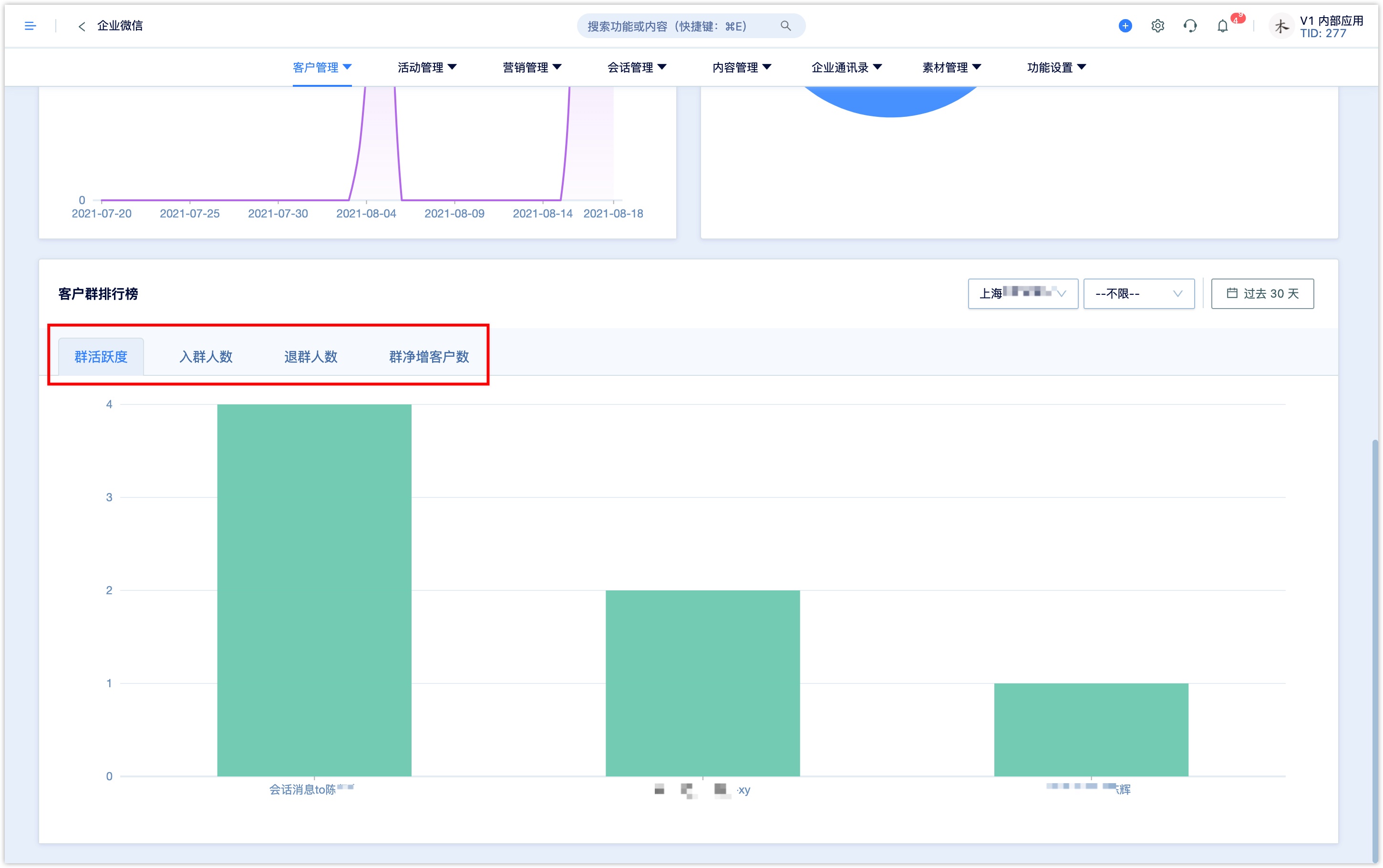Click the user avatar icon
Viewport: 1383px width, 868px height.
pyautogui.click(x=1281, y=26)
